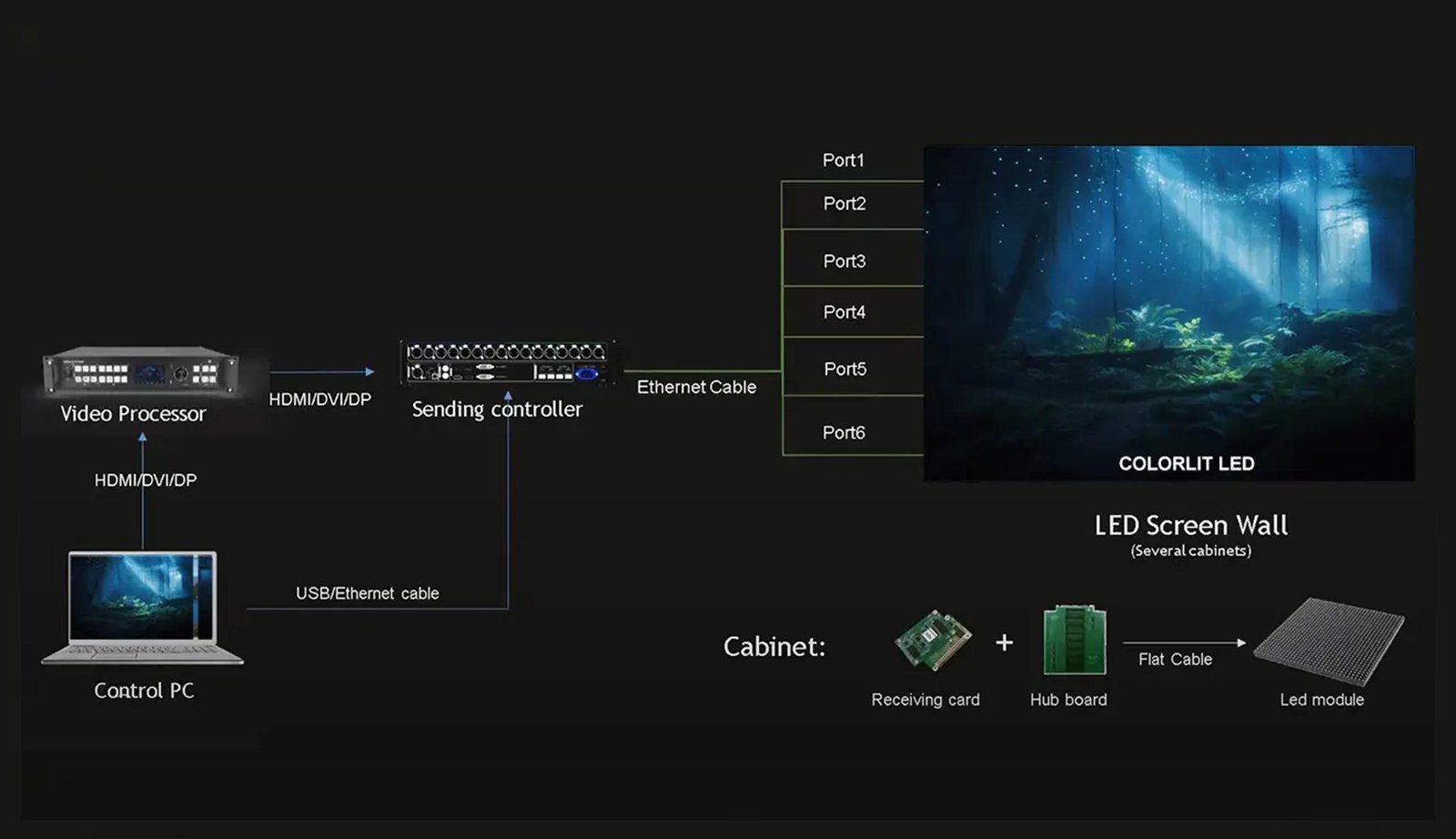
Task: Select the Port1 label
Action: tap(843, 160)
